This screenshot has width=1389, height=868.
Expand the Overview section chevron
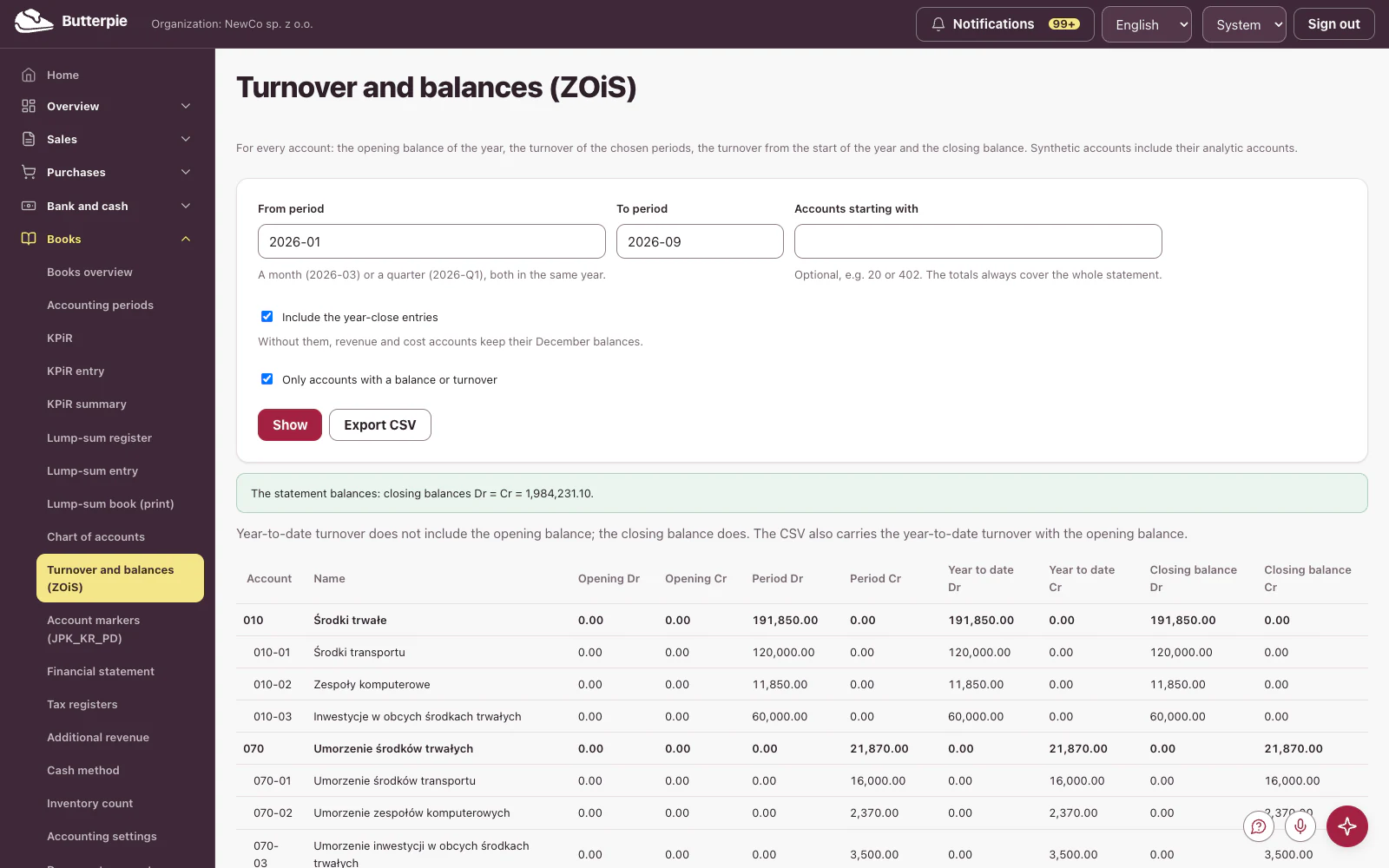coord(186,106)
